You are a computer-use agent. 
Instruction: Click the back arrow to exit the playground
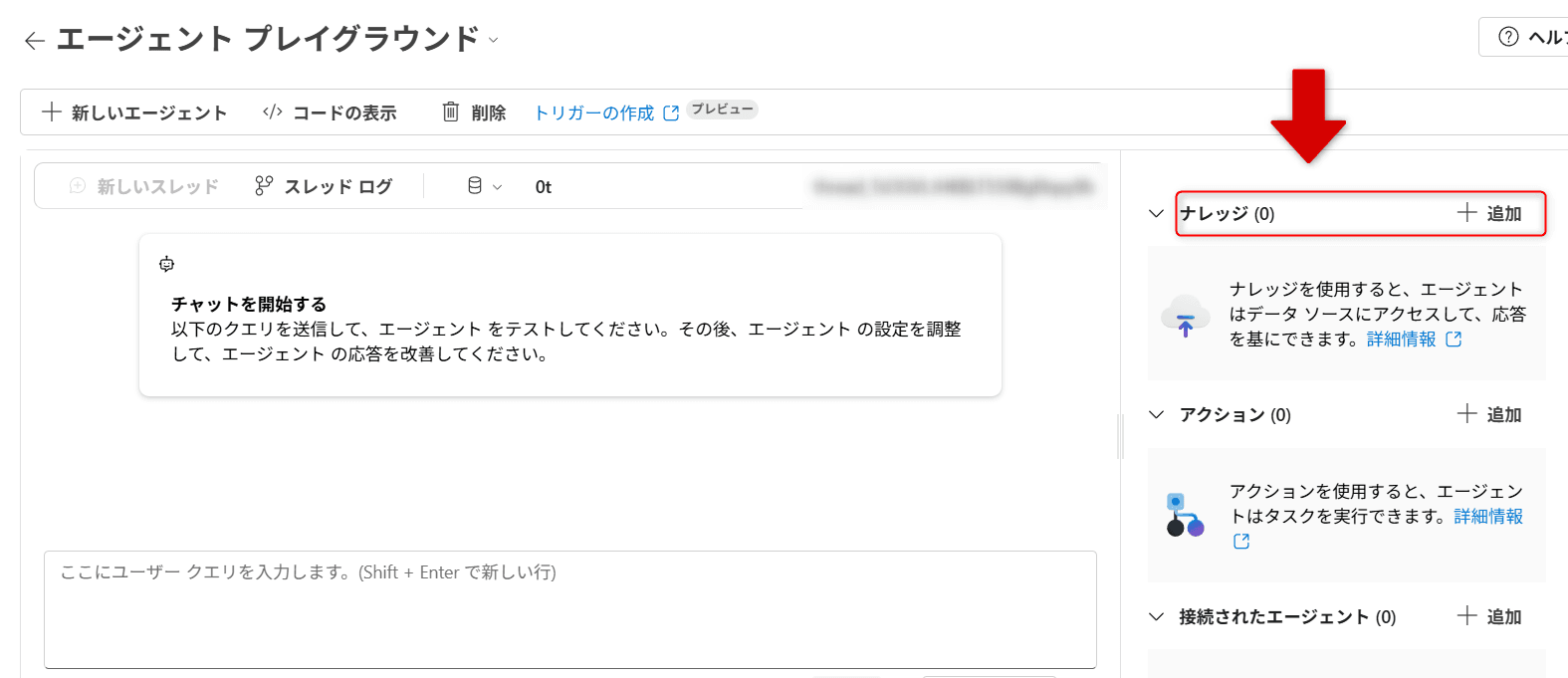[x=34, y=40]
